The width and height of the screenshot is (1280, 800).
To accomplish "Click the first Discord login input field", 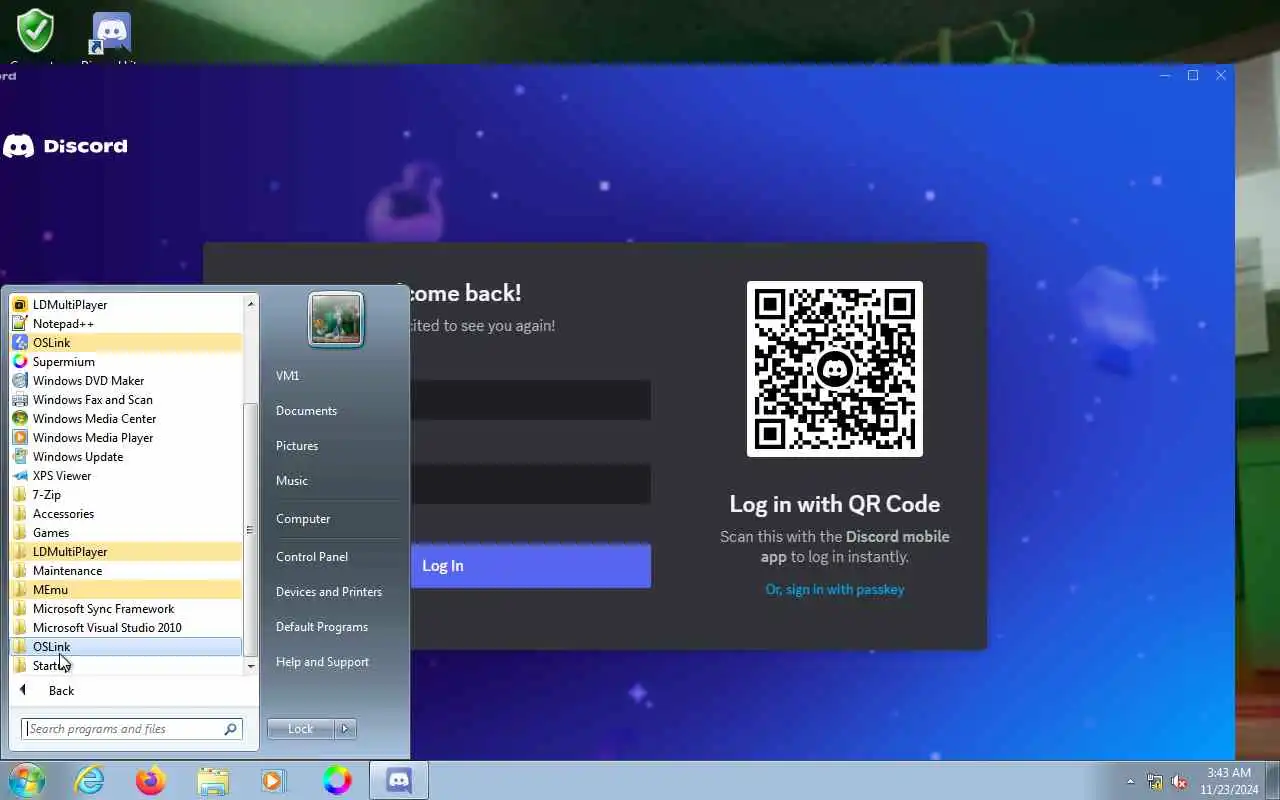I will [x=530, y=400].
